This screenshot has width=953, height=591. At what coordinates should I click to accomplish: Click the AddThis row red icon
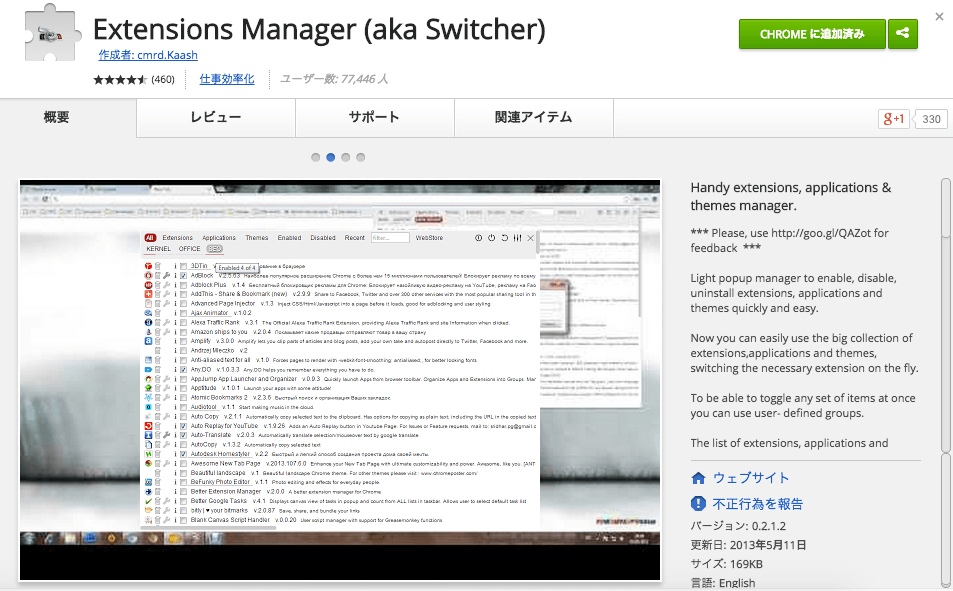coord(148,294)
